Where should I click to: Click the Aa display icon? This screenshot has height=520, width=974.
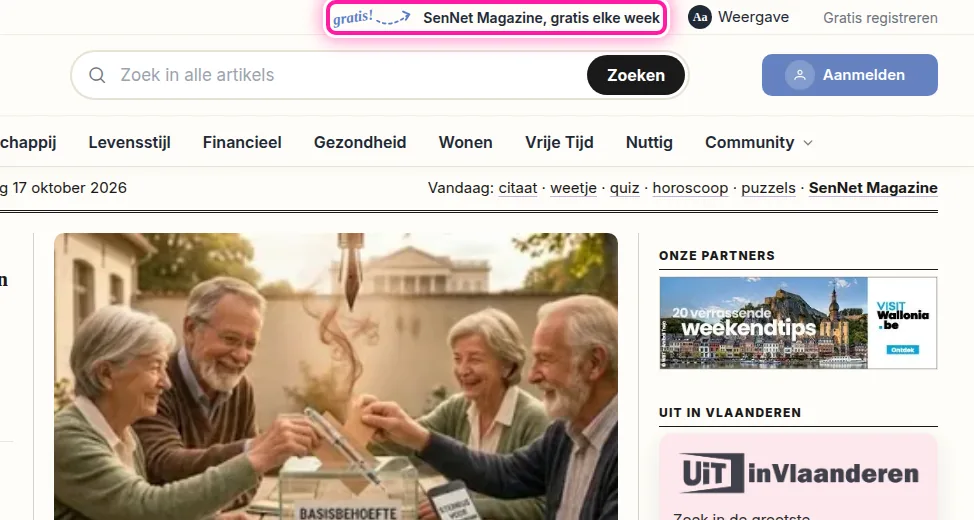(699, 17)
